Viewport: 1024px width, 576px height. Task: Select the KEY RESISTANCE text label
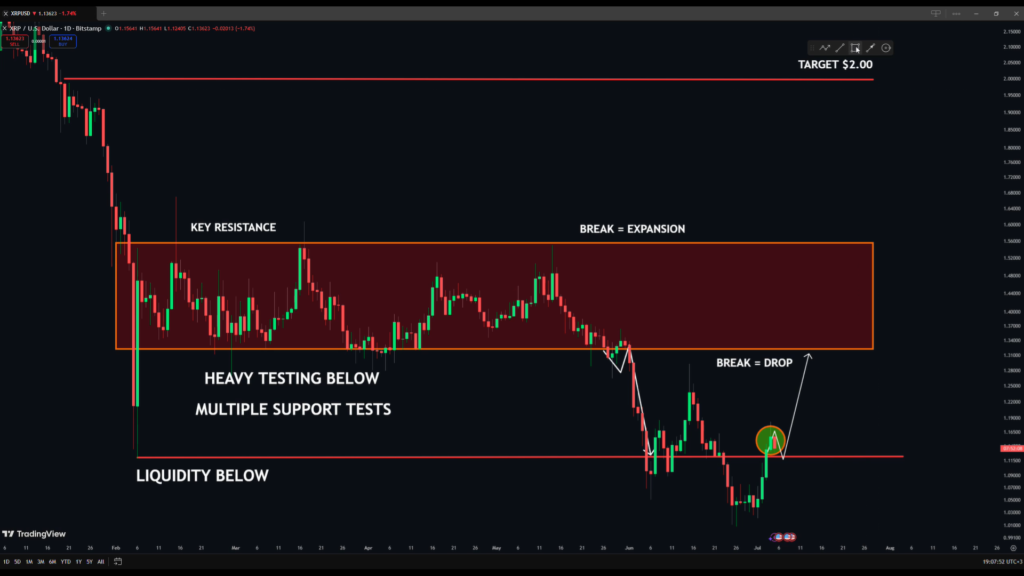click(233, 227)
